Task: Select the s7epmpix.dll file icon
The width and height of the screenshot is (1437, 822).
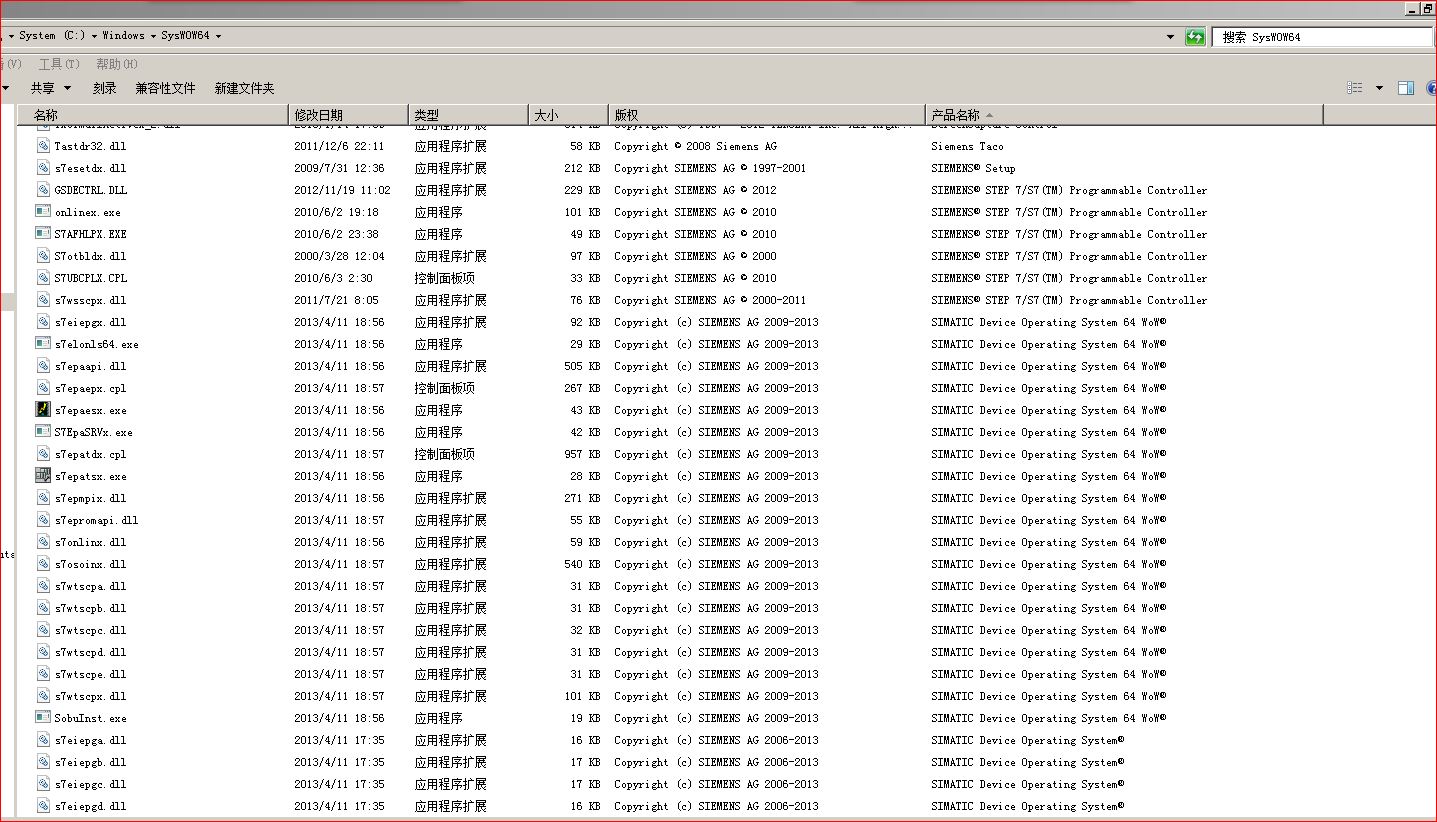Action: [x=43, y=498]
